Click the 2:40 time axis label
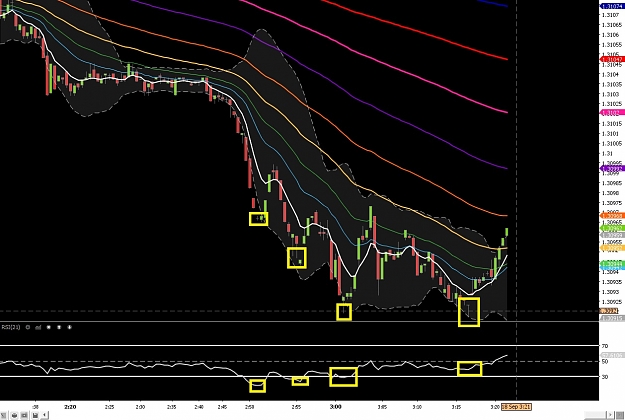 (x=199, y=407)
